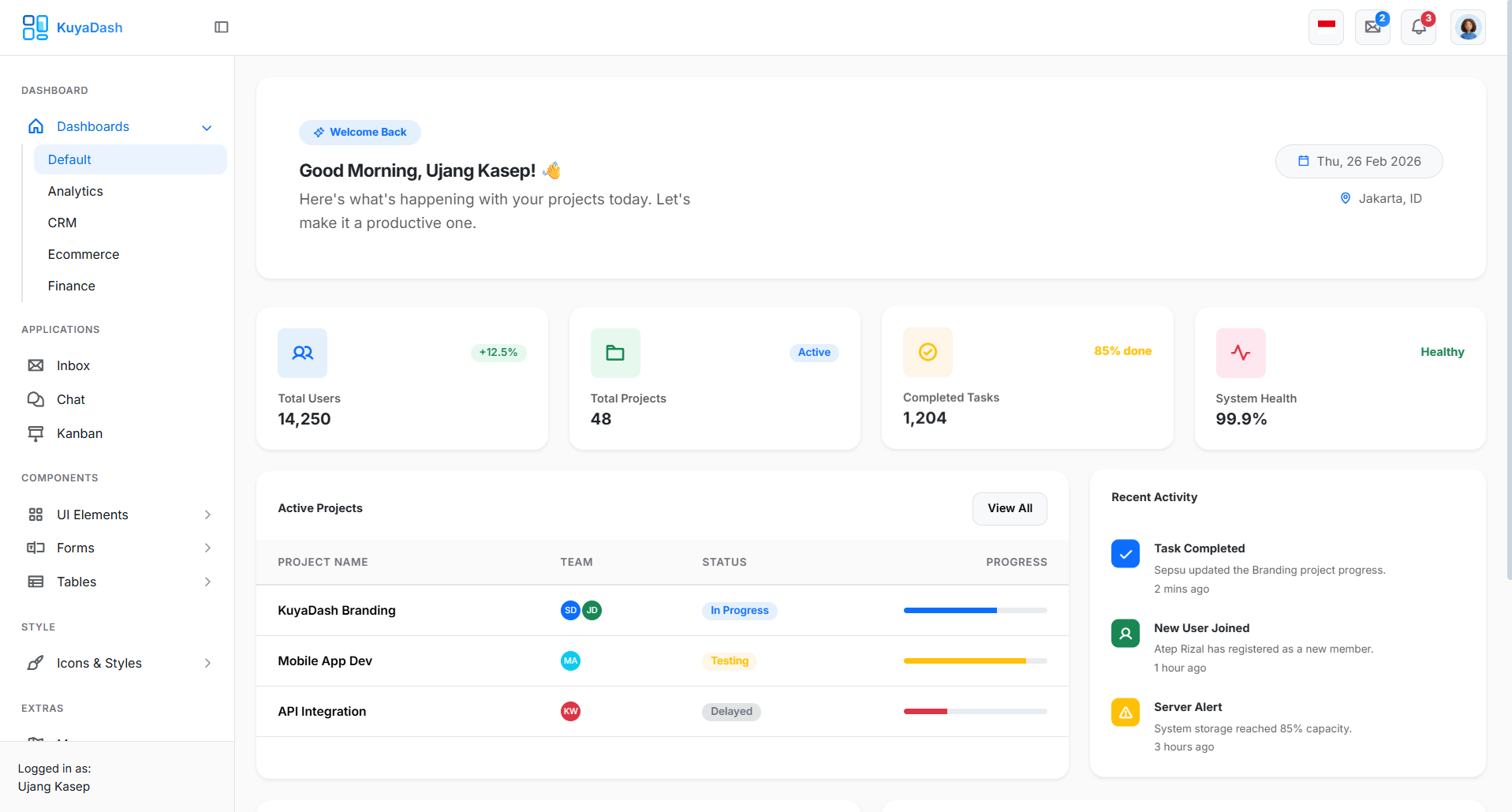Click Mobile App Dev progress bar
Viewport: 1512px width, 812px height.
[975, 660]
